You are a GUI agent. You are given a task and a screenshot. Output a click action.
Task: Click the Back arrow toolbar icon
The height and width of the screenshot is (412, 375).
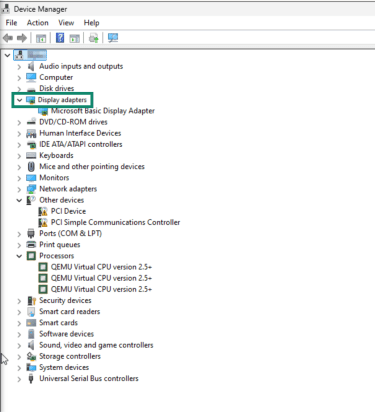tap(8, 38)
